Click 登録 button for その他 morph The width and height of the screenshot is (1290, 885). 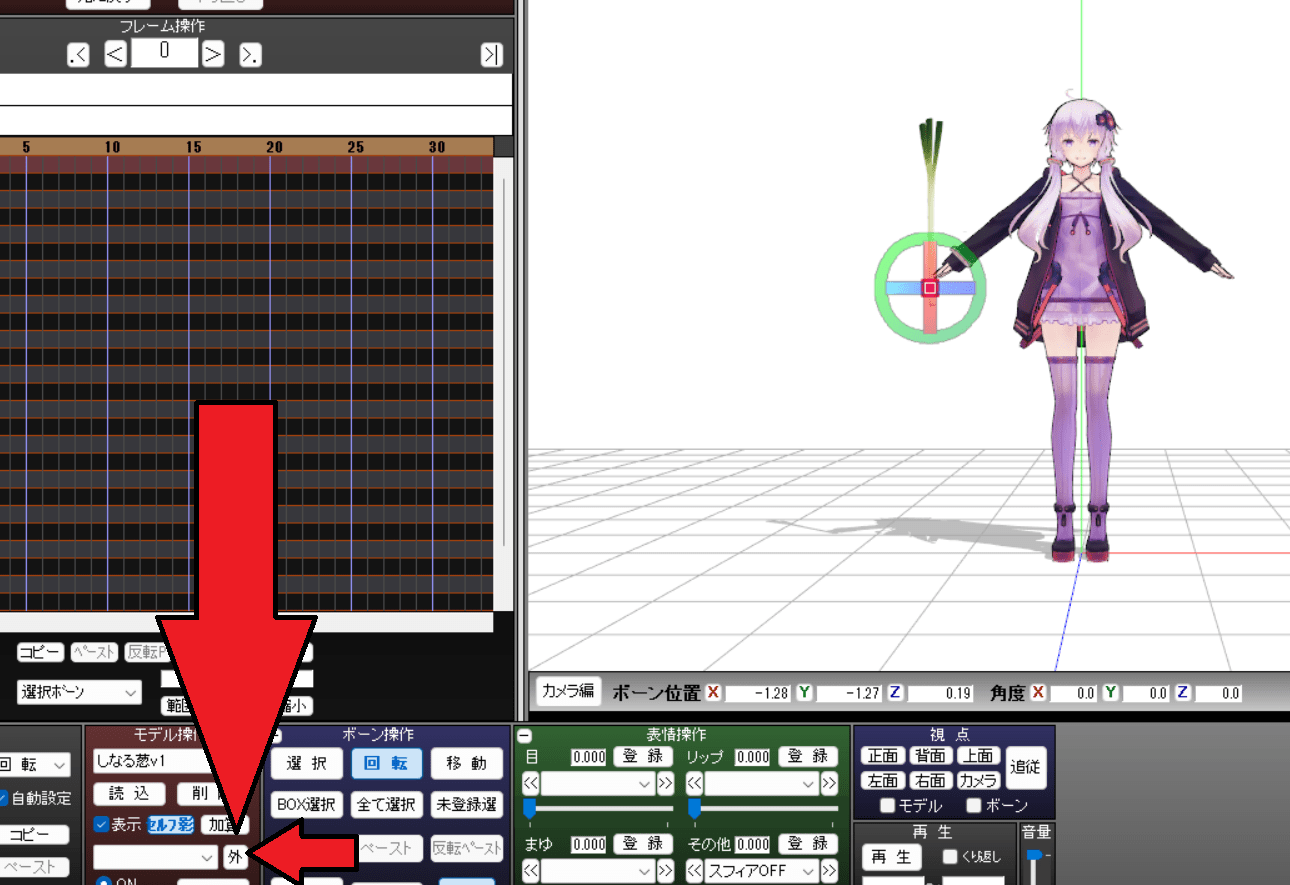tap(807, 844)
